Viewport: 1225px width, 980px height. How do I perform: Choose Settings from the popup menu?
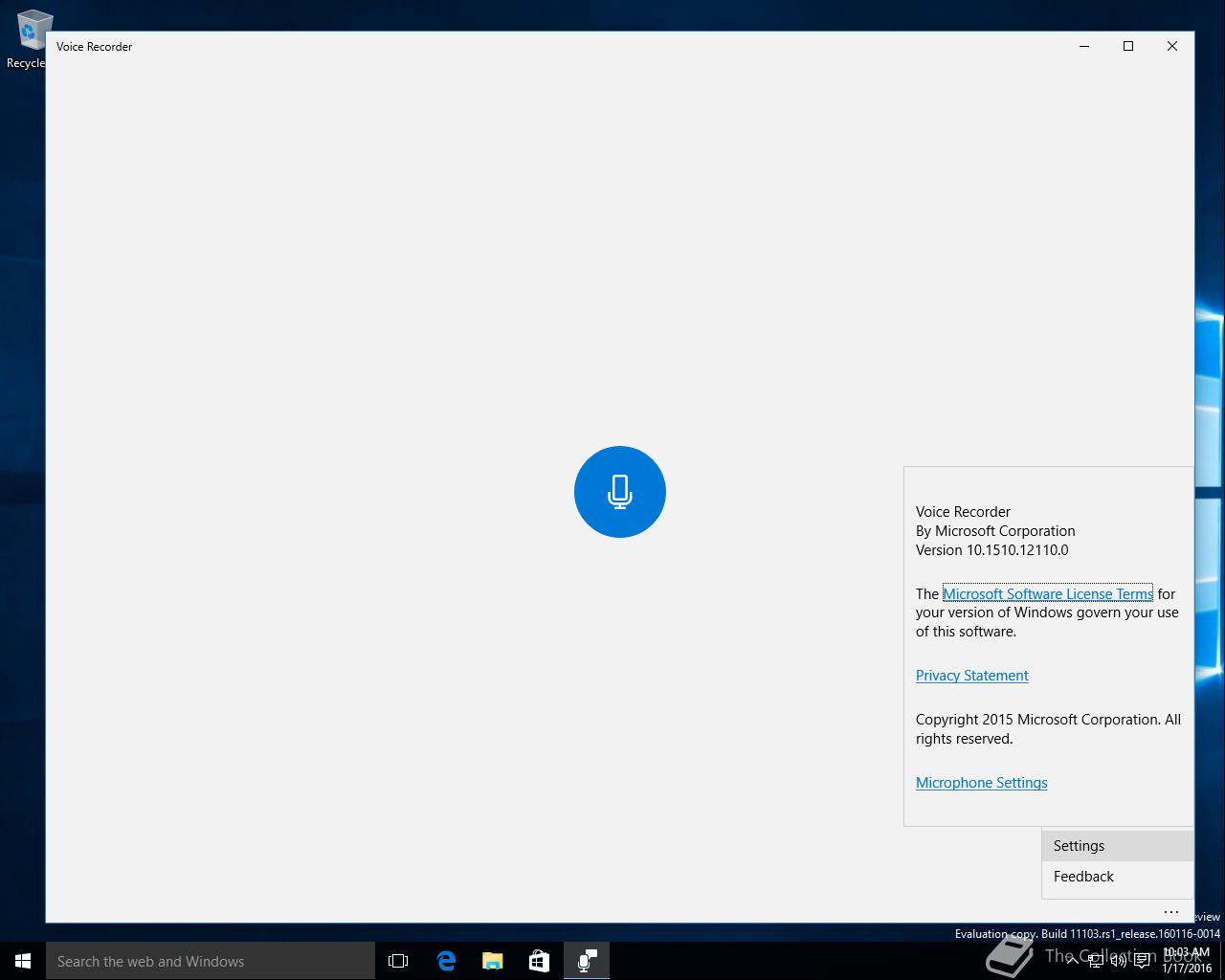tap(1118, 846)
